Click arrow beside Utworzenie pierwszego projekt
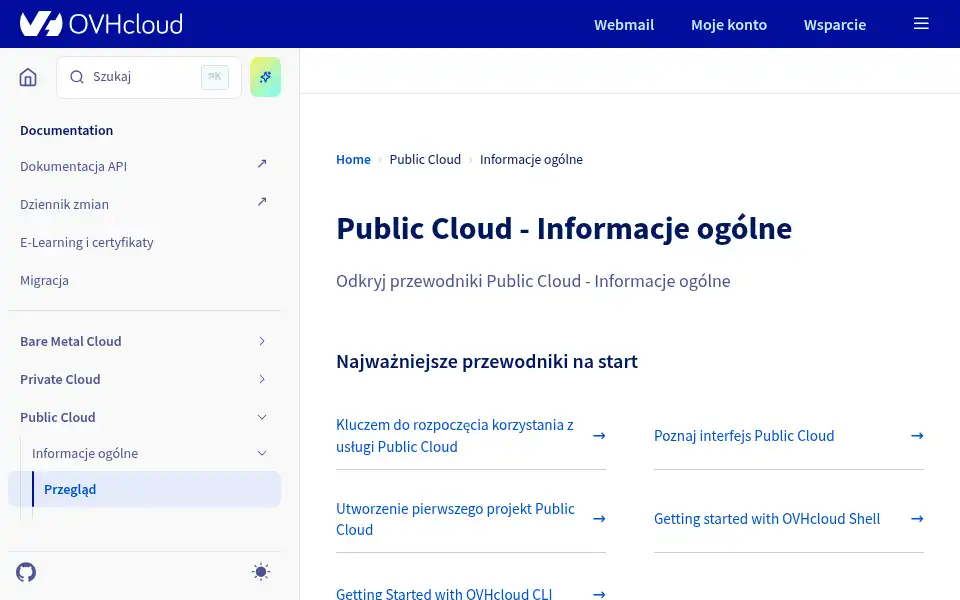The height and width of the screenshot is (600, 960). (x=599, y=519)
